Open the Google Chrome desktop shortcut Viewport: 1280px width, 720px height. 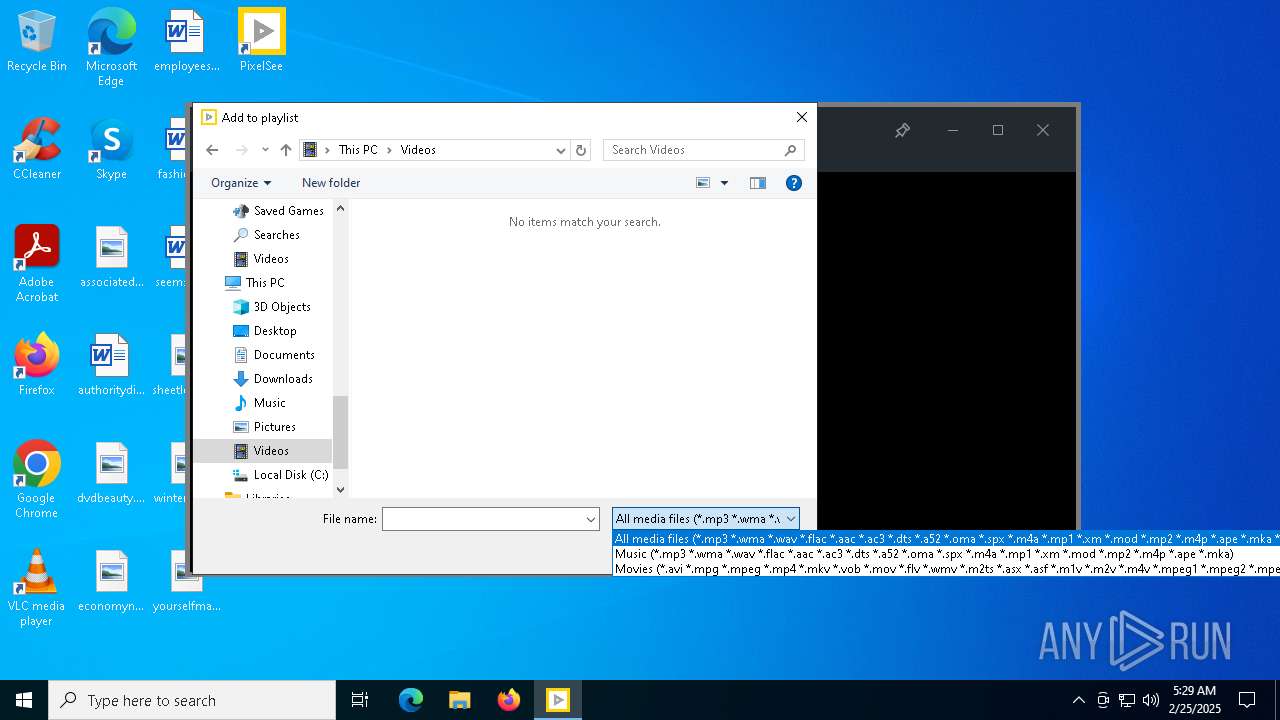click(x=37, y=480)
